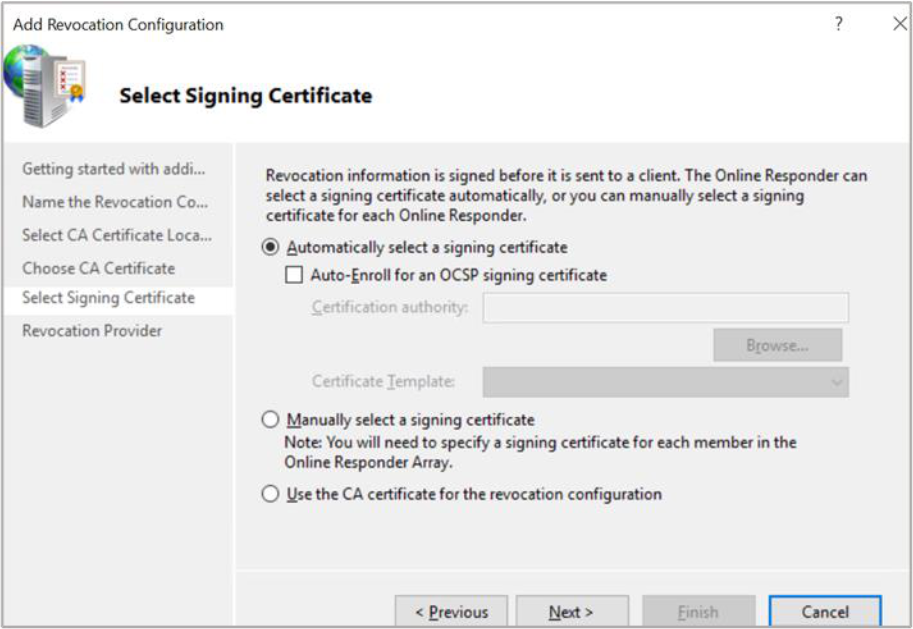Go to Getting started step
The image size is (913, 629).
click(x=113, y=169)
